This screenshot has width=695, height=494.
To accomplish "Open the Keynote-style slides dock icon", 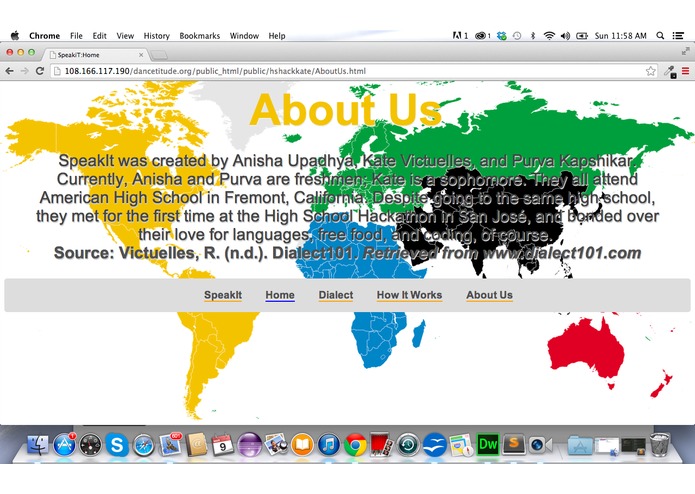I will point(461,445).
